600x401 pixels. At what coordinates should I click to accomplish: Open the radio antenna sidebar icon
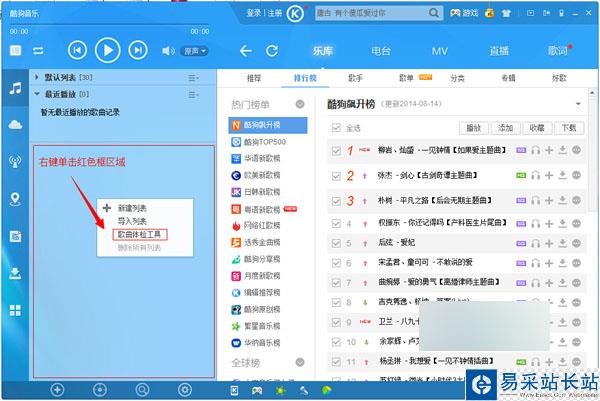pyautogui.click(x=15, y=161)
